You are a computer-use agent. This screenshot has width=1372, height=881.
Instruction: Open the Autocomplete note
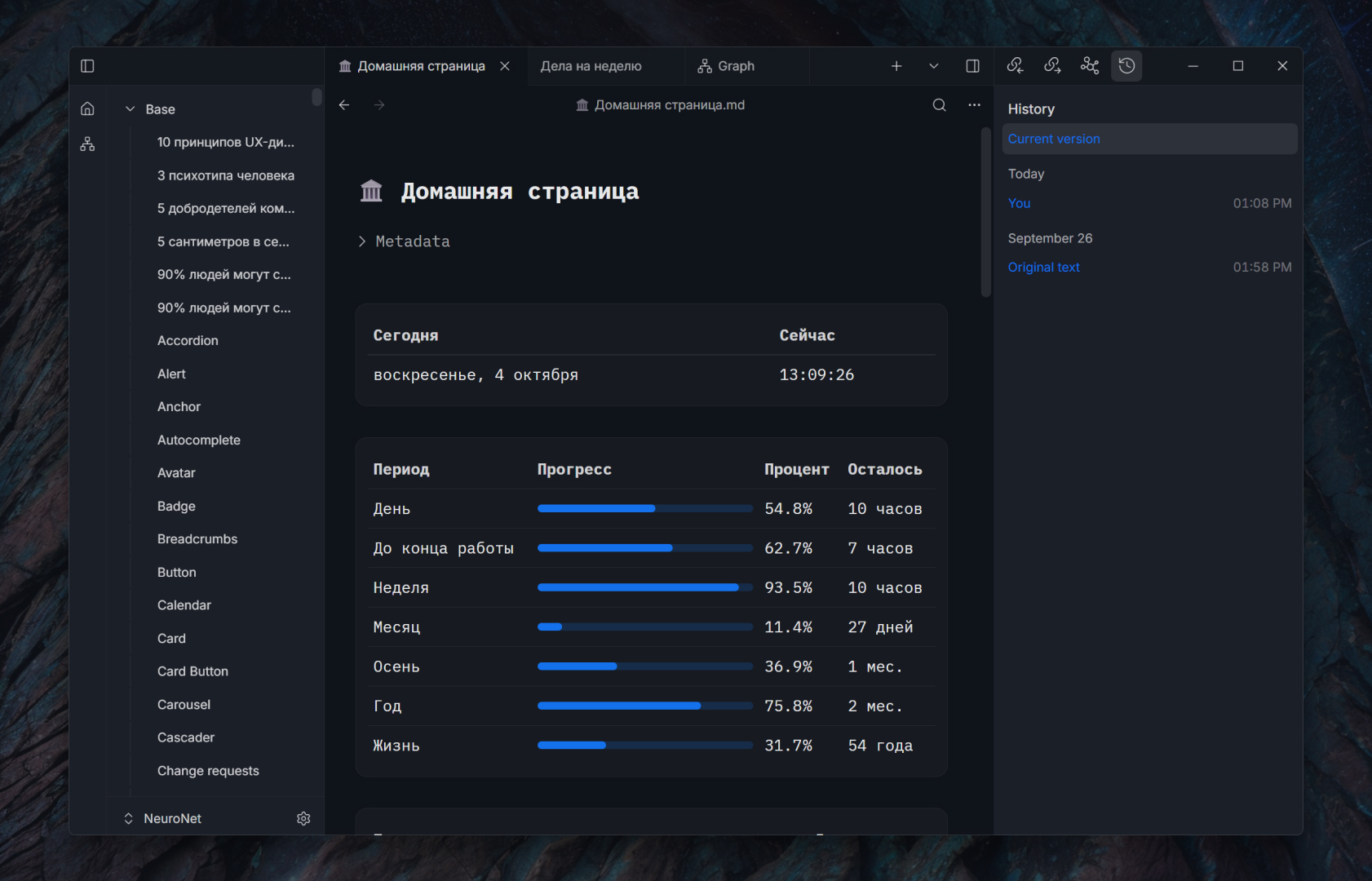click(199, 440)
